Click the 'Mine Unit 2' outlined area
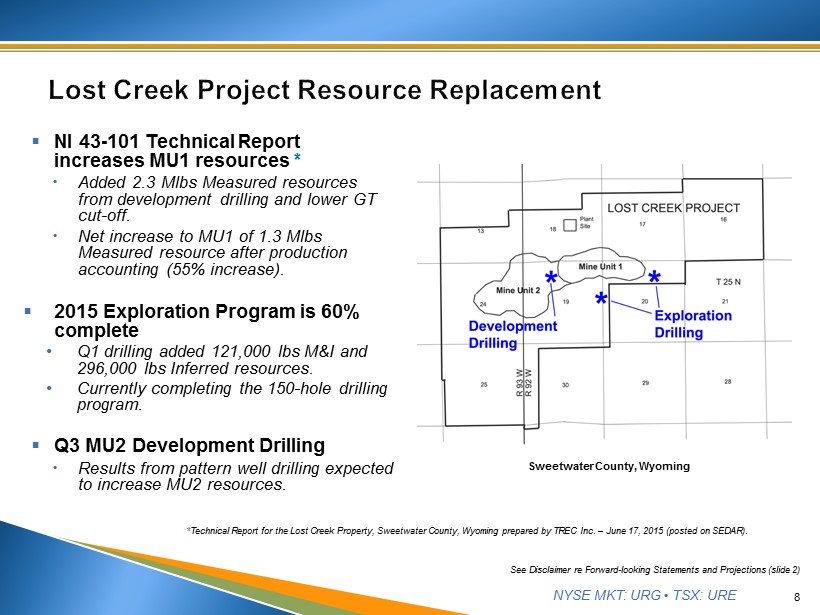The height and width of the screenshot is (615, 820). point(516,289)
